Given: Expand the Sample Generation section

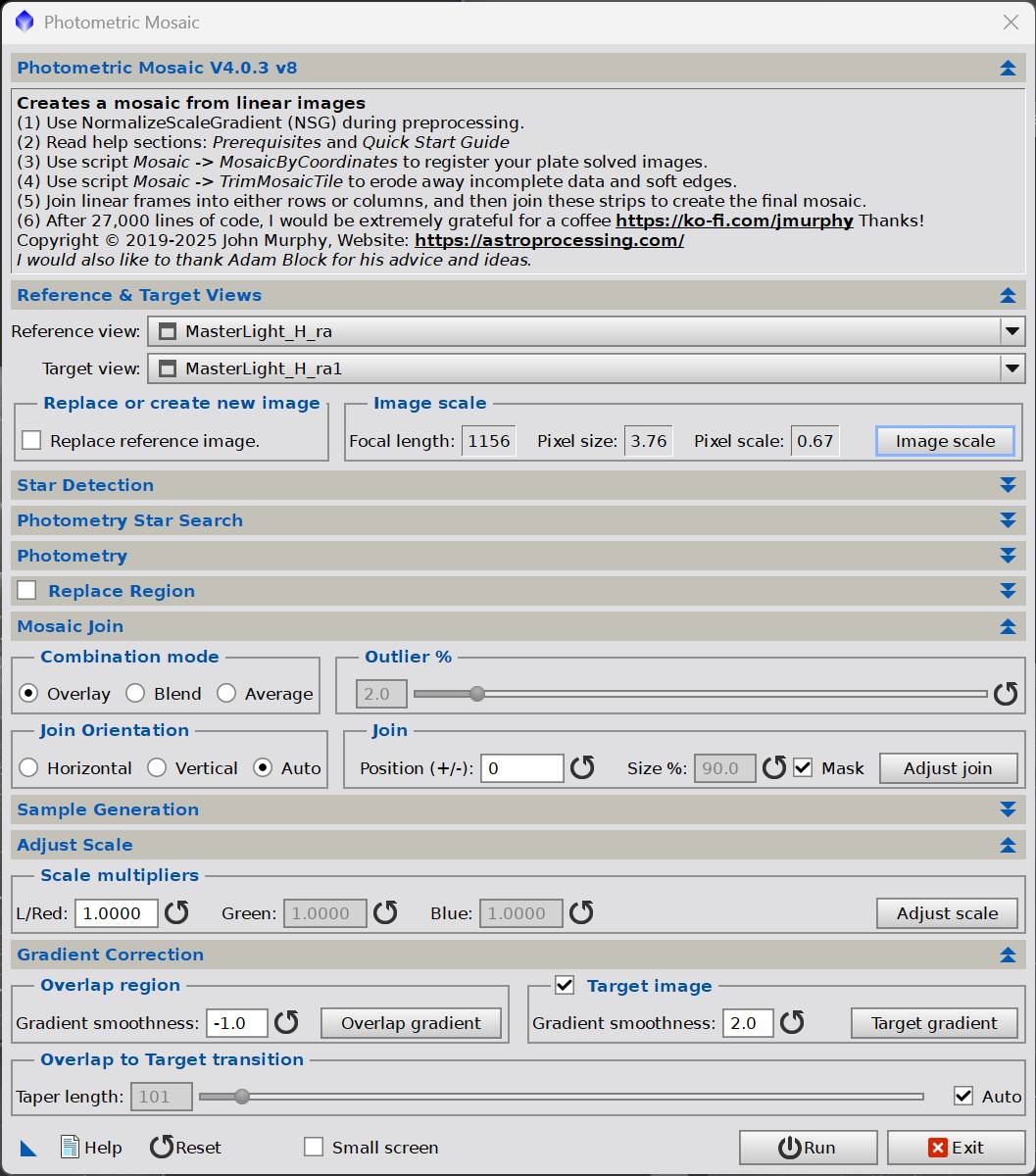Looking at the screenshot, I should coord(1007,809).
